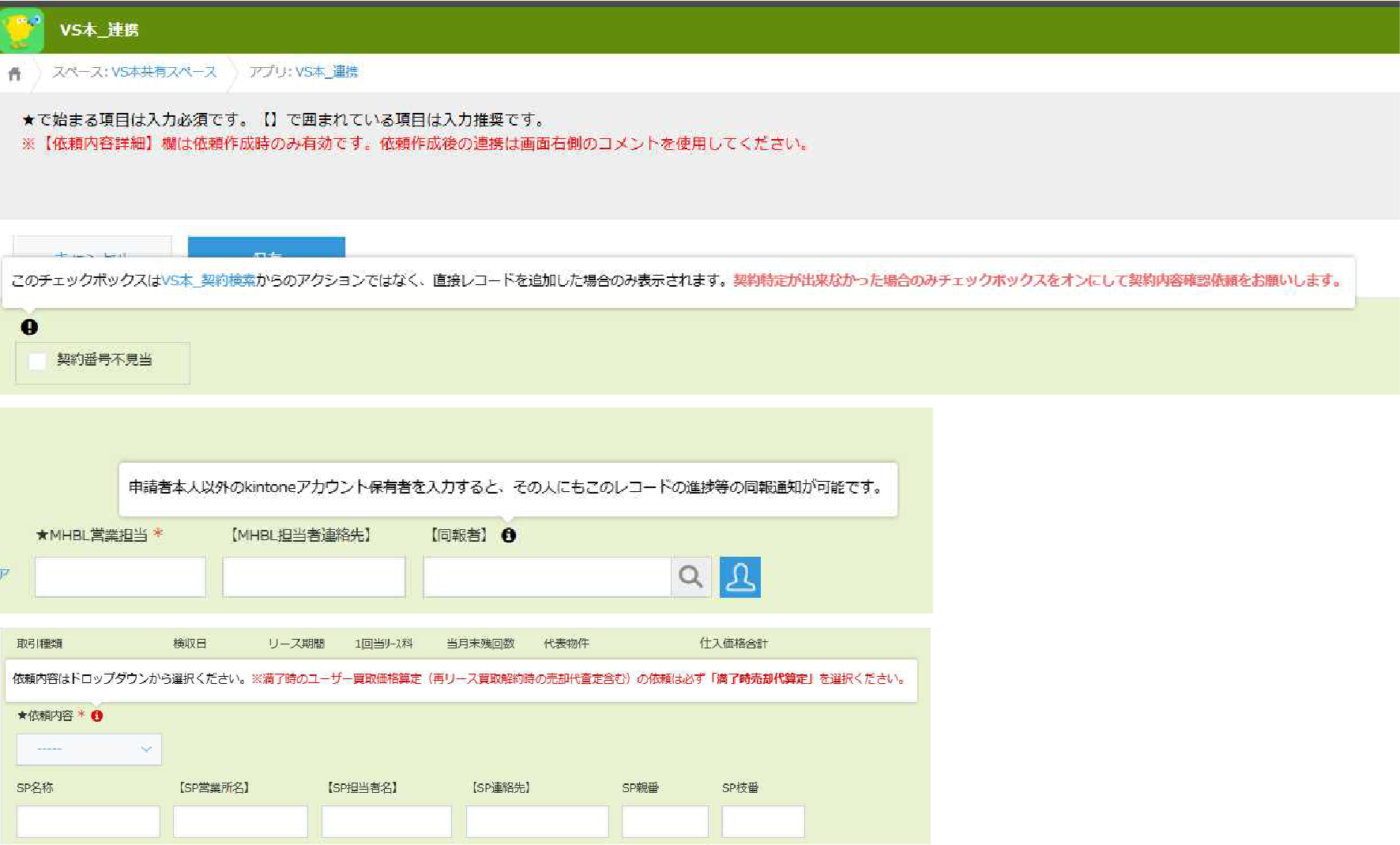This screenshot has width=1400, height=845.
Task: Search users with magnifier icon
Action: [x=691, y=576]
